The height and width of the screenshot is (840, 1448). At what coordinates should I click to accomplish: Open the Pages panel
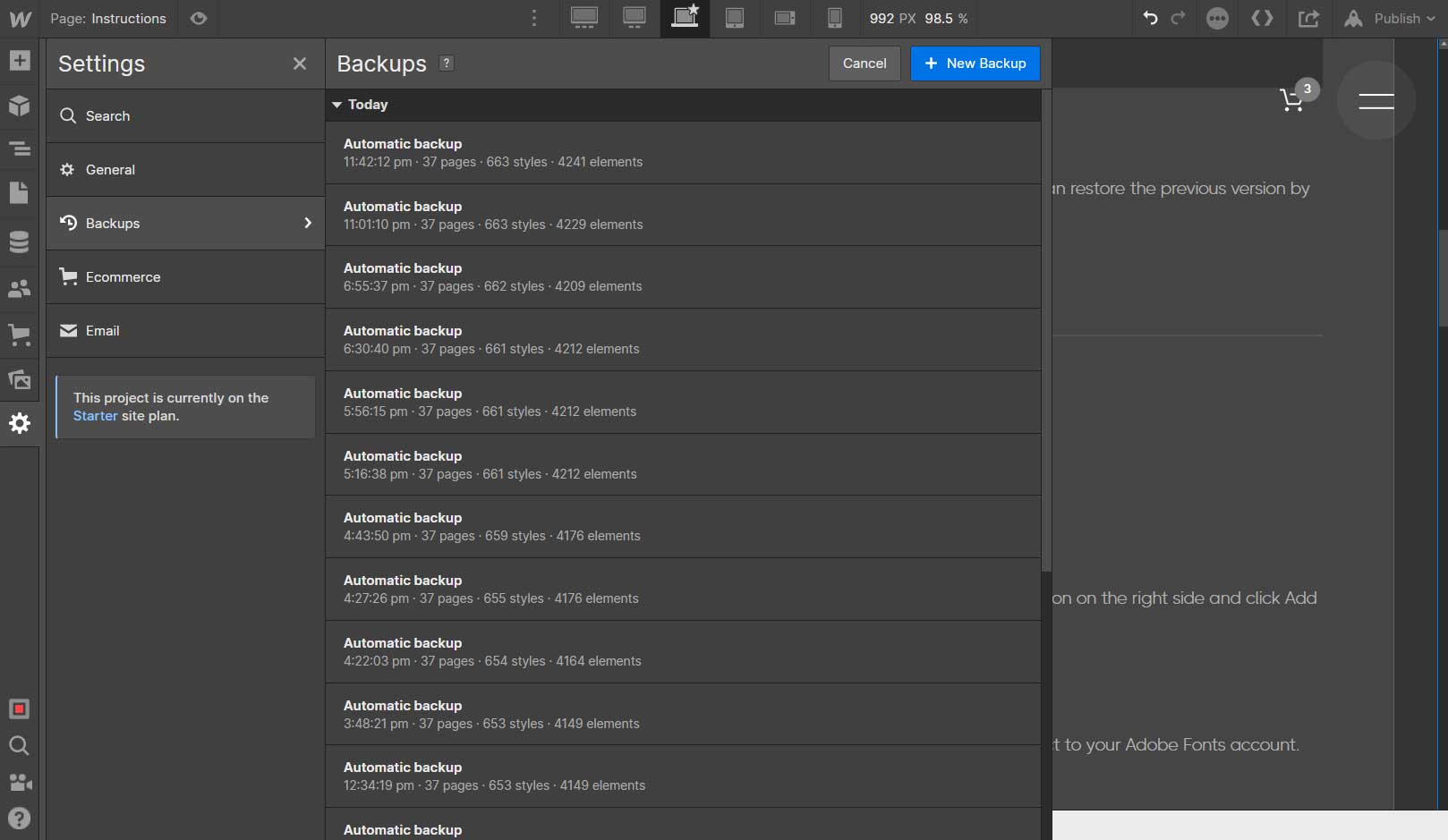(19, 192)
